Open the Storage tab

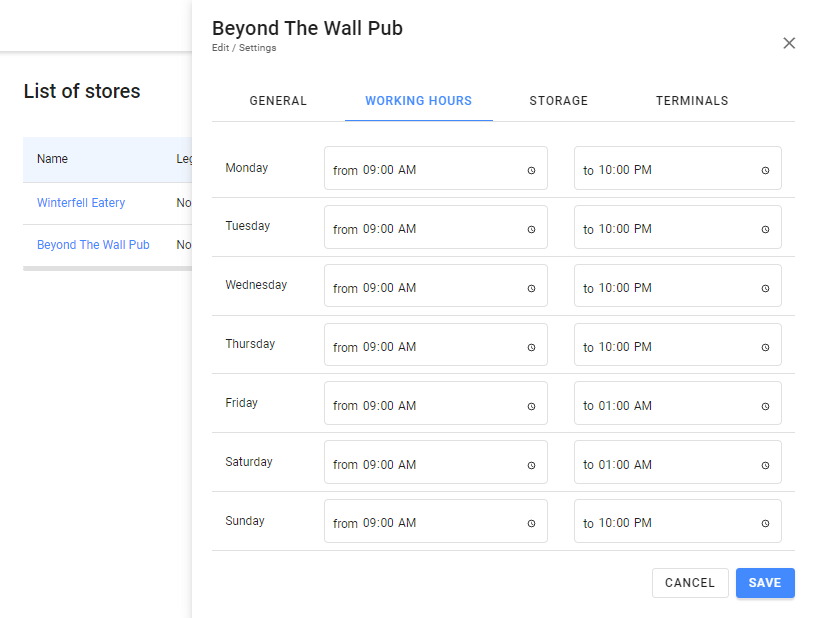coord(558,101)
